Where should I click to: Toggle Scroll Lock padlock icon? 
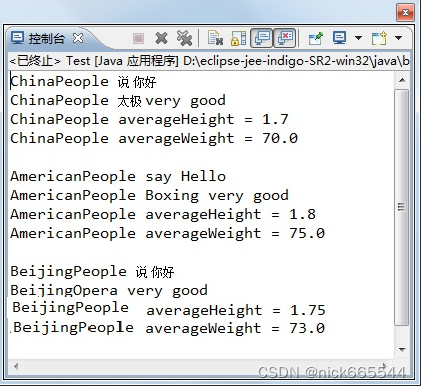click(238, 38)
